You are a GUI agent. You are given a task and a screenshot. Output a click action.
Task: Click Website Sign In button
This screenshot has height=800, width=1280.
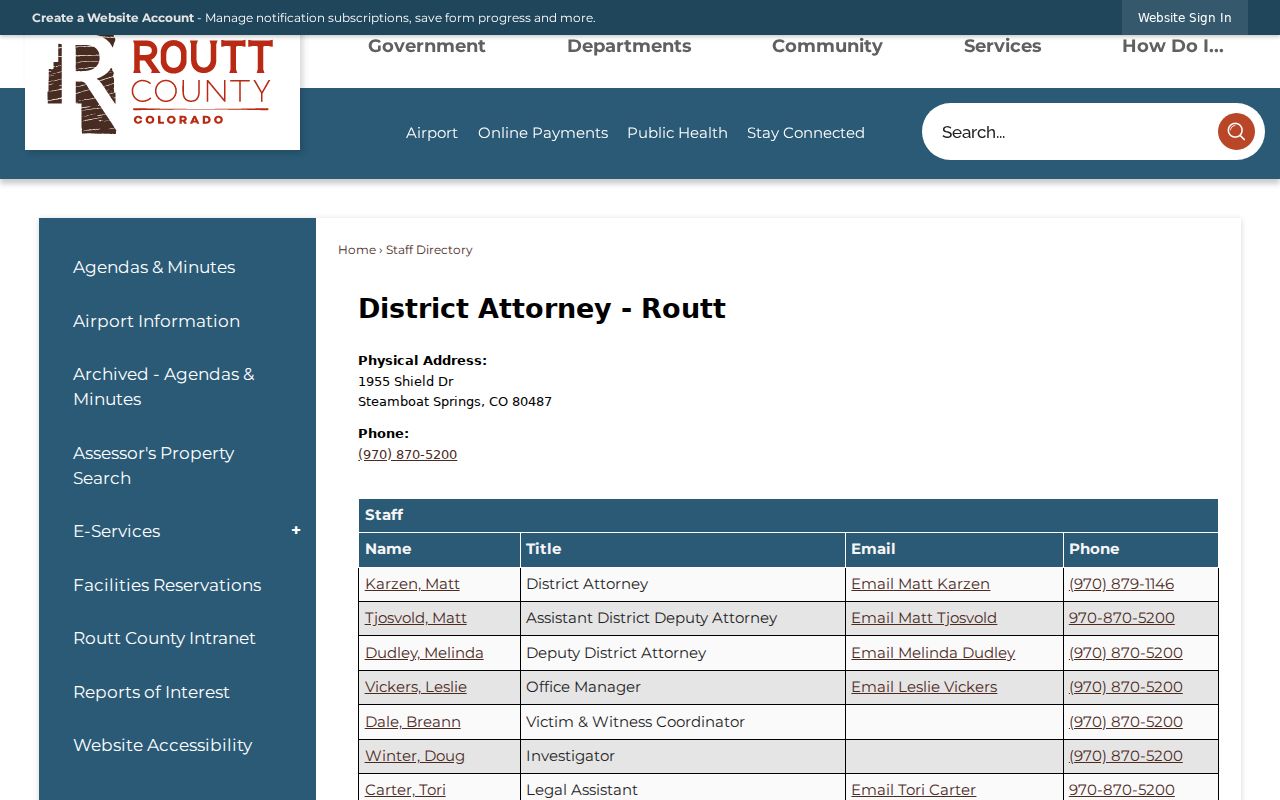1184,18
